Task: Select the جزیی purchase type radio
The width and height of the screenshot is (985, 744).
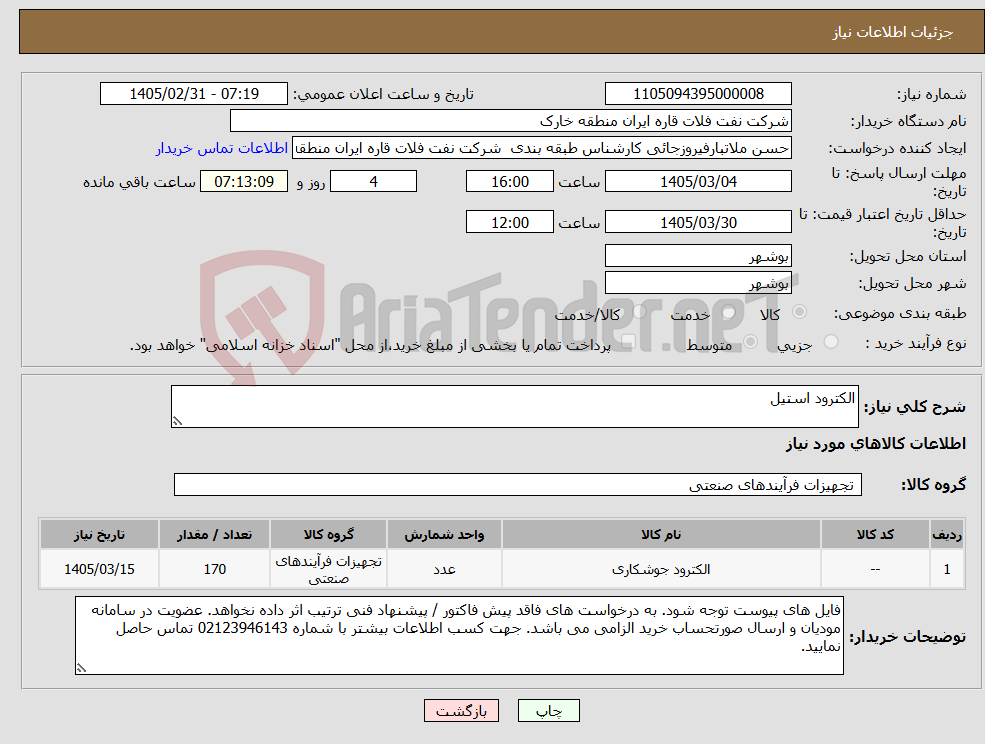Action: [830, 342]
